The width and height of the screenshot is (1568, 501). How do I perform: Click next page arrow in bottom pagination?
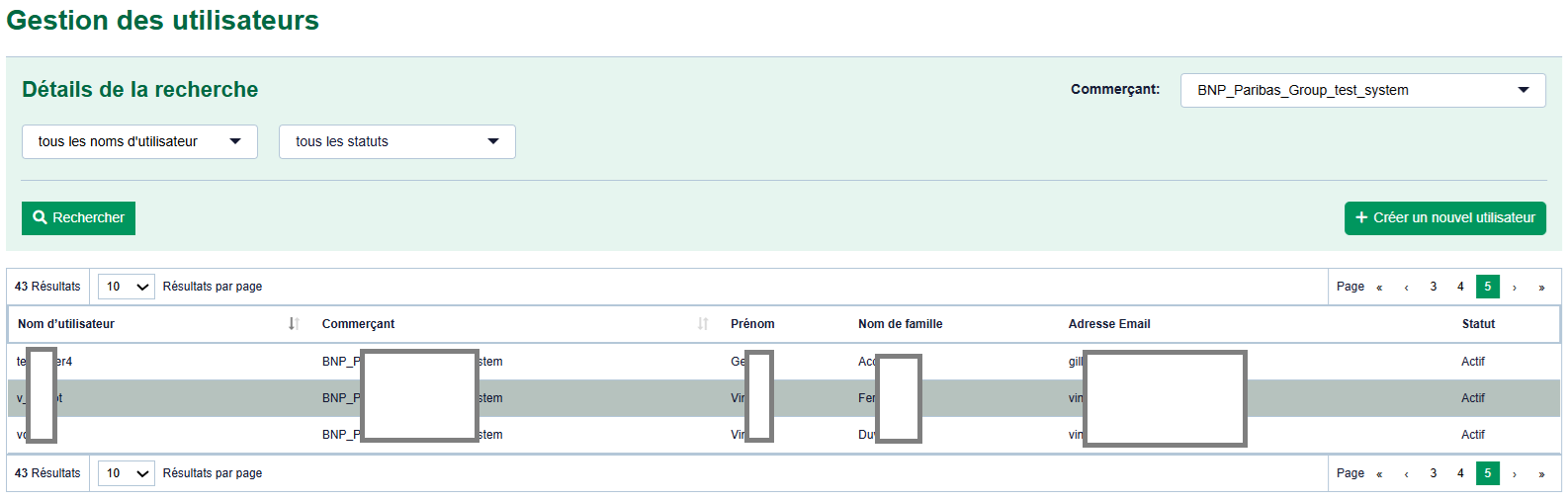click(1515, 474)
